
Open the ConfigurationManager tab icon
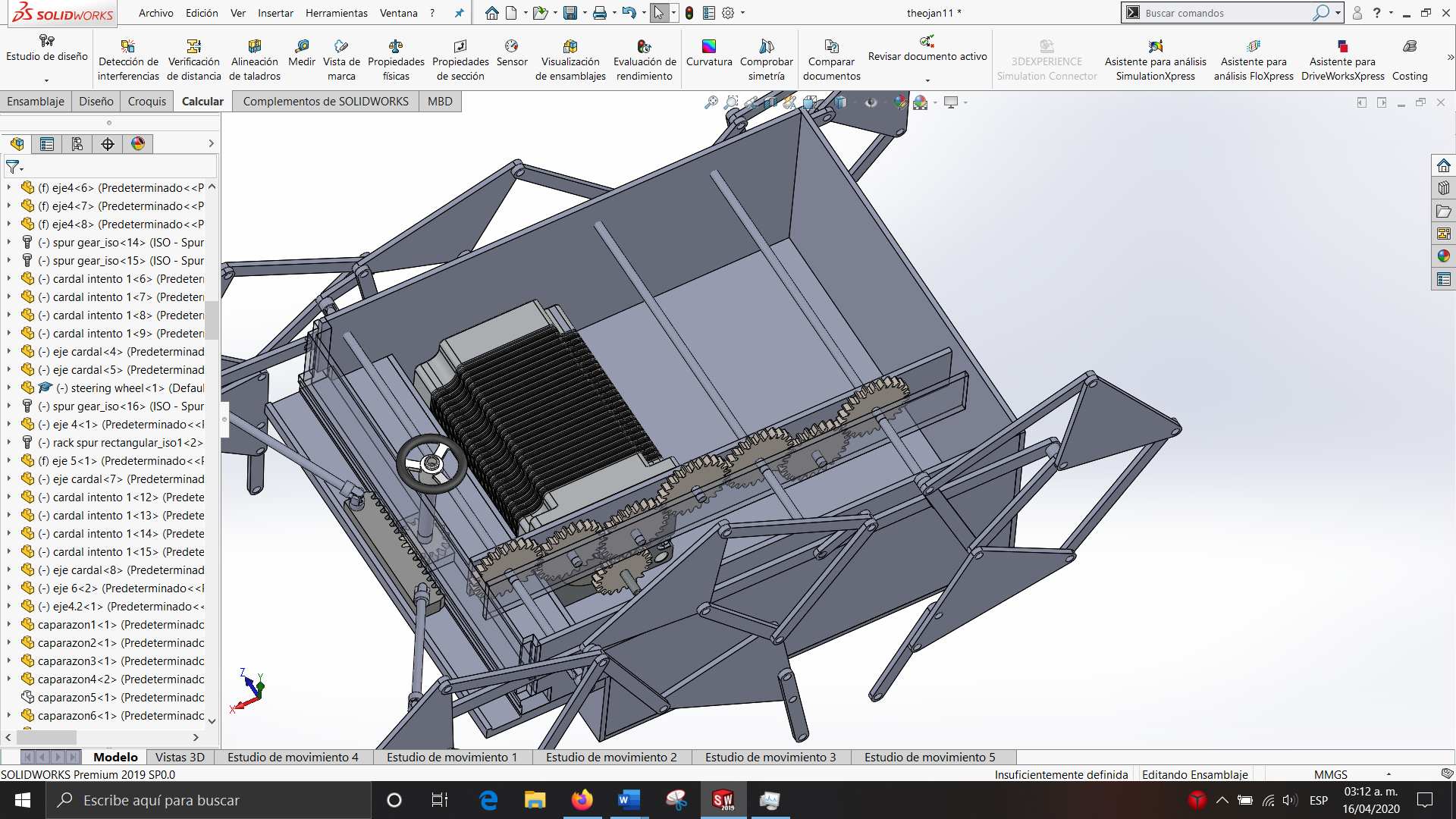[x=77, y=144]
